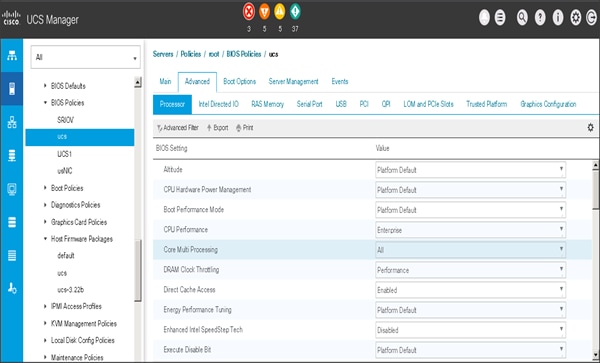The image size is (600, 363).
Task: Open the info icon in header
Action: (x=558, y=18)
